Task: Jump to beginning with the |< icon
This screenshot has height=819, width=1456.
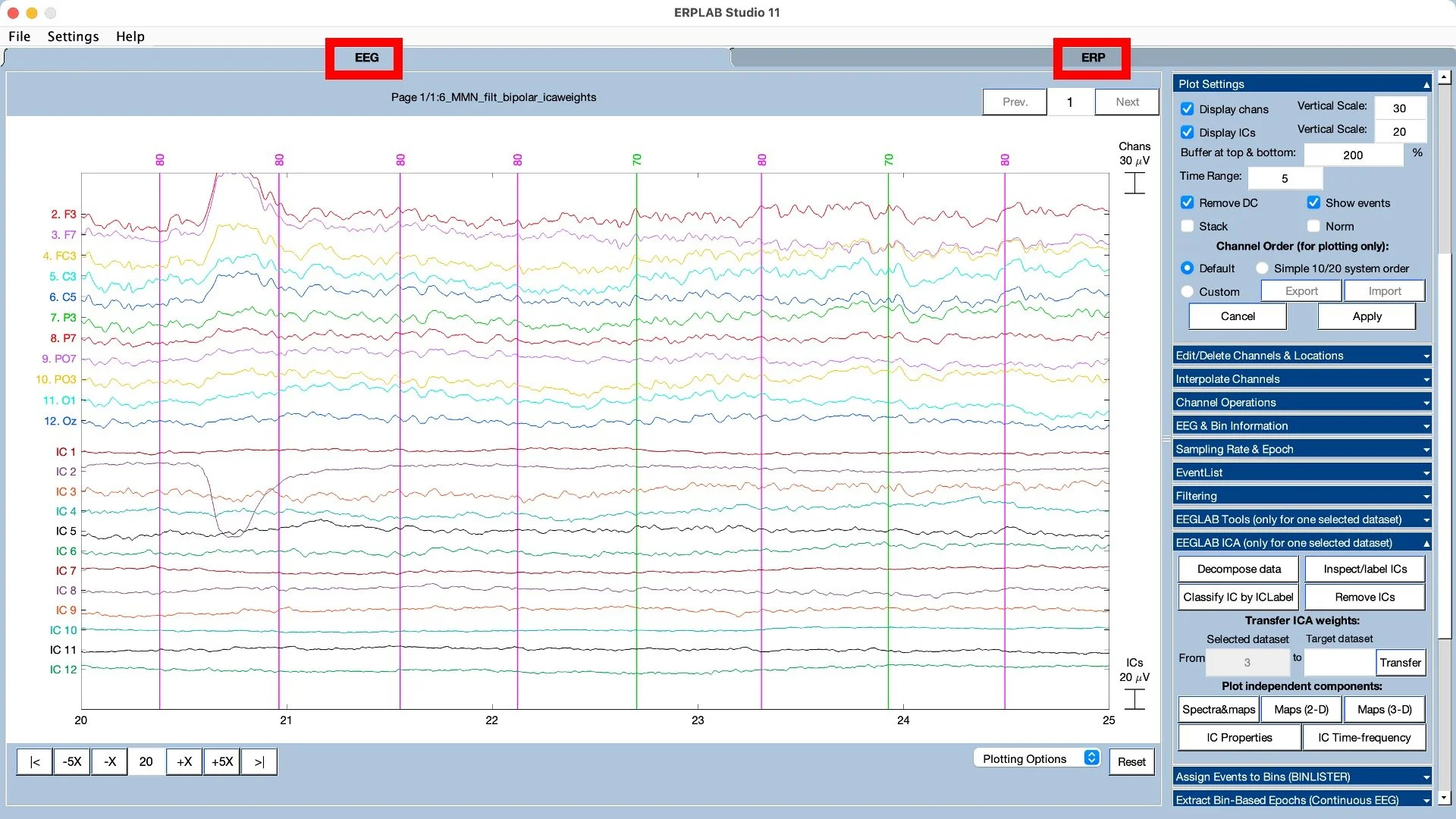Action: (x=33, y=761)
